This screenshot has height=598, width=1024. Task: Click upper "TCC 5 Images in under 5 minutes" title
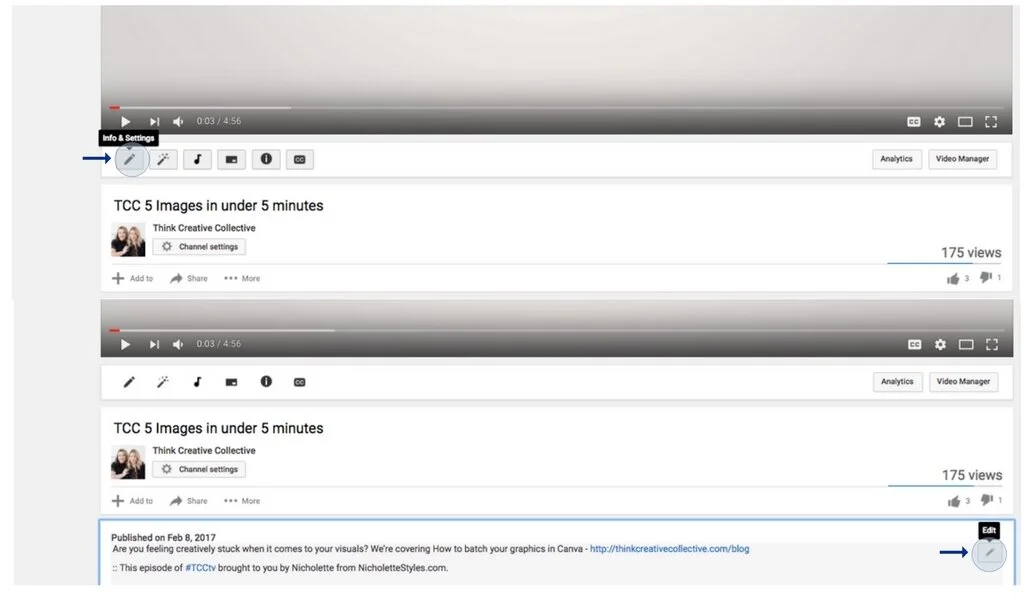(218, 206)
